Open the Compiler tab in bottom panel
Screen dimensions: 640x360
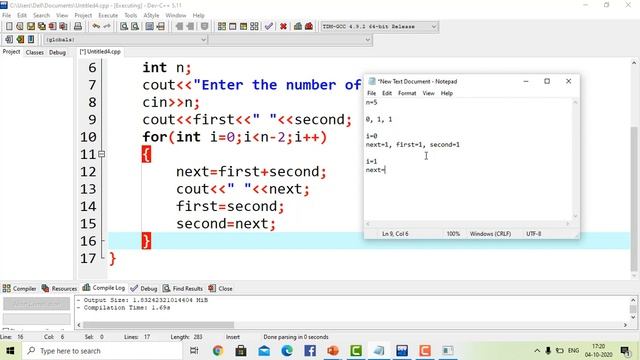20,288
